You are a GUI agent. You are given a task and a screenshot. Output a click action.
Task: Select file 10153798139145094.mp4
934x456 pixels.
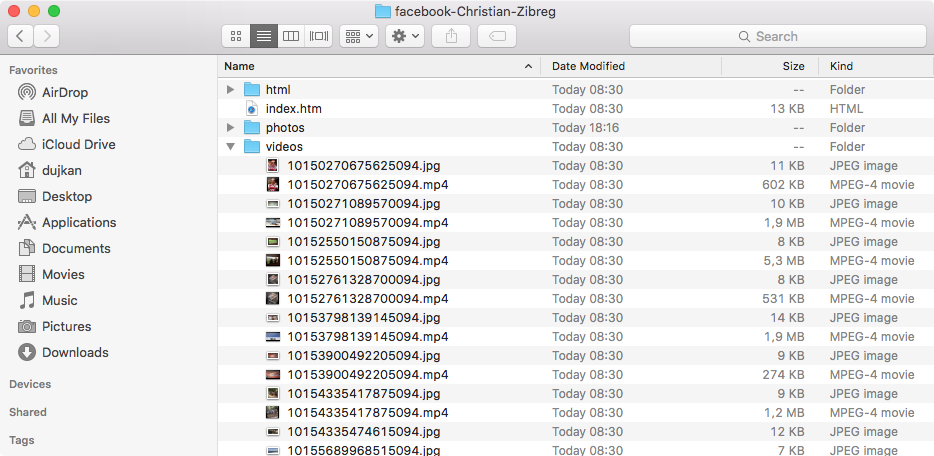[x=575, y=336]
